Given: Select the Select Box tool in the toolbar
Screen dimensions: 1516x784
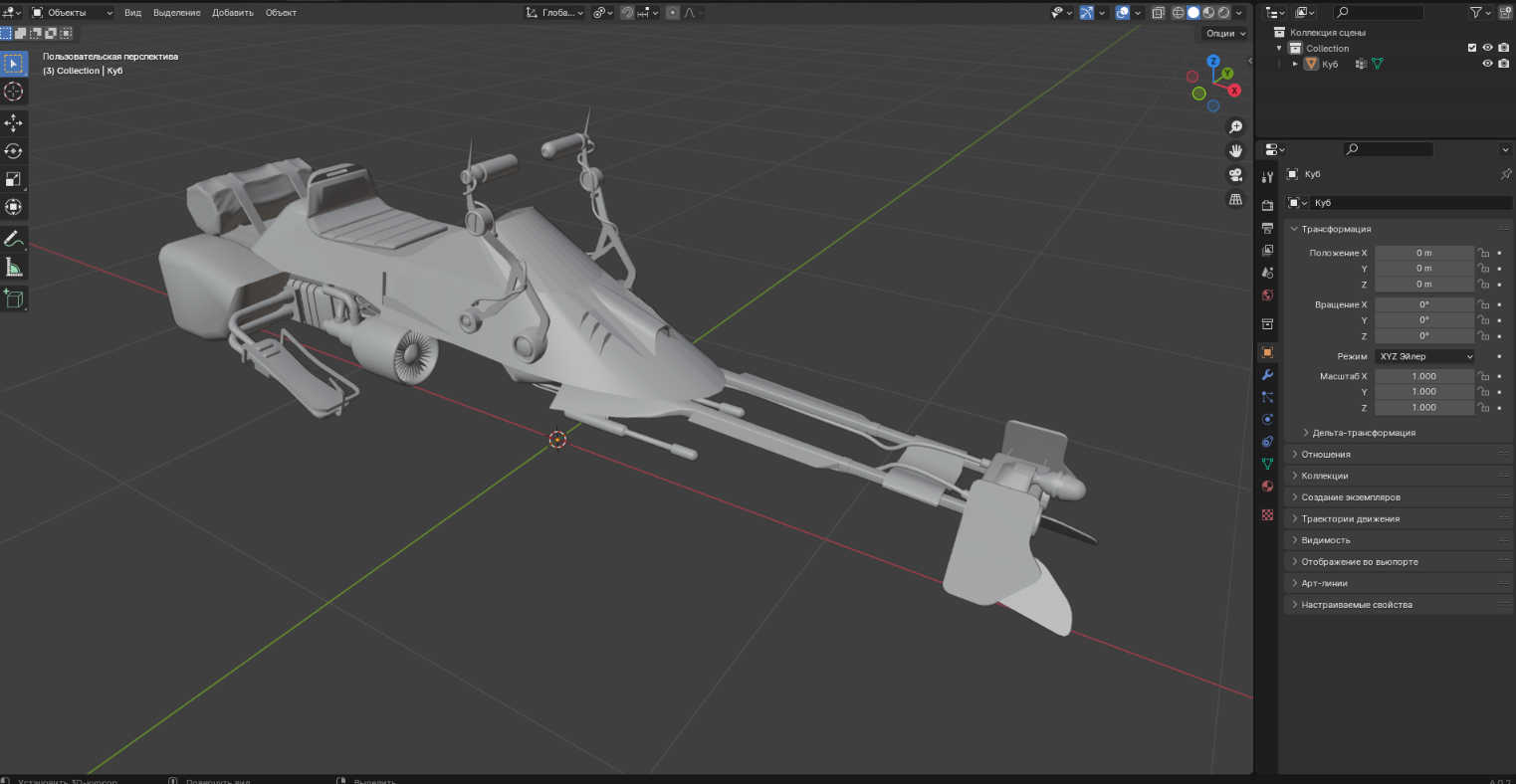Looking at the screenshot, I should point(14,64).
